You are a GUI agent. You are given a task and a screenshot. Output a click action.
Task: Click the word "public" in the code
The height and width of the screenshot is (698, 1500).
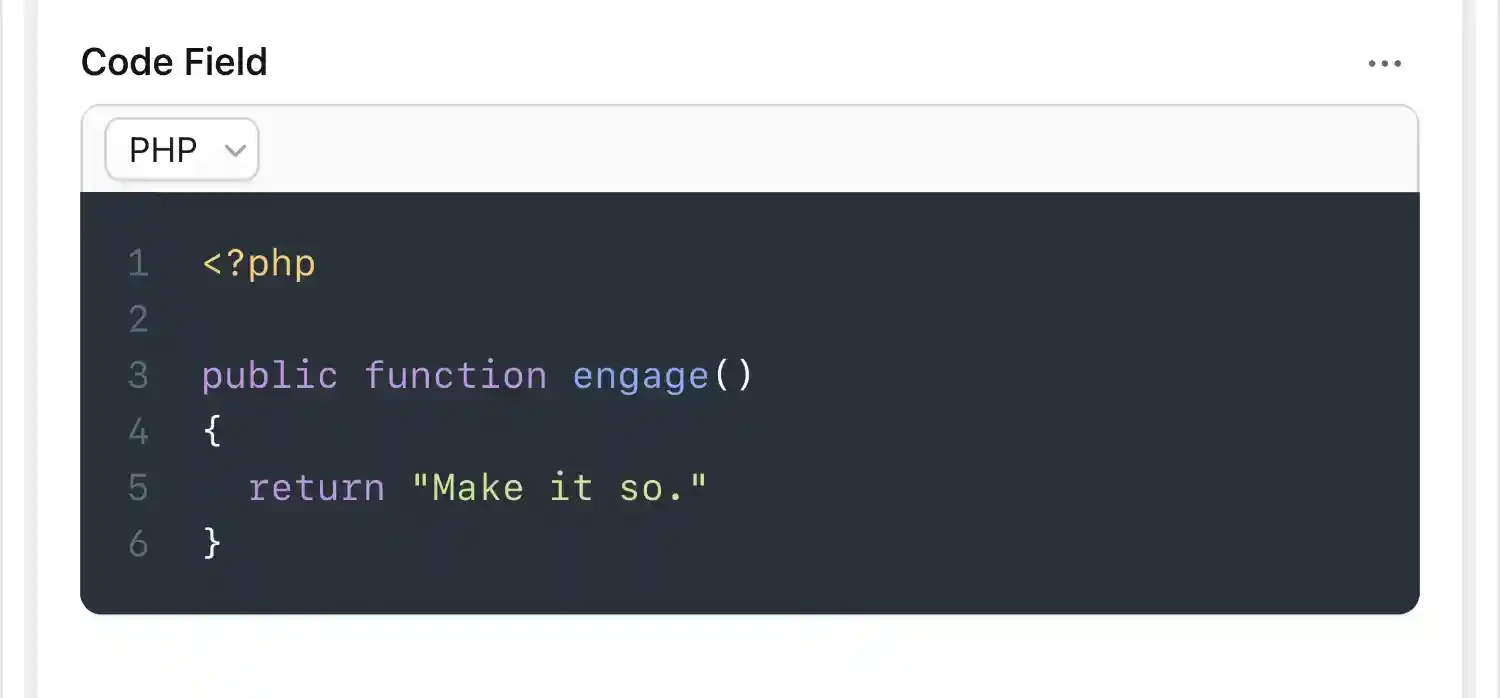(x=269, y=376)
